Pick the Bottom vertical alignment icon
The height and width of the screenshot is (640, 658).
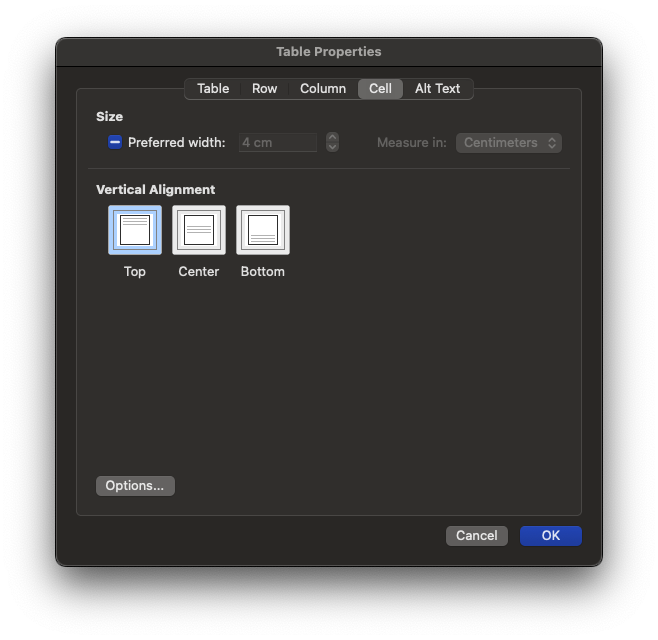[x=263, y=230]
